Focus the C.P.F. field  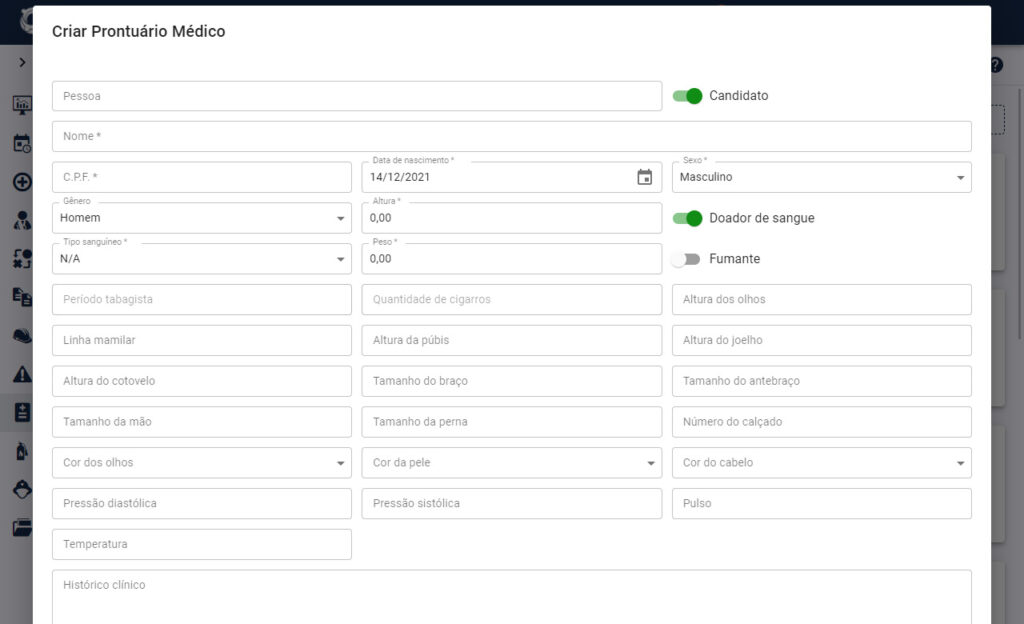pos(202,177)
